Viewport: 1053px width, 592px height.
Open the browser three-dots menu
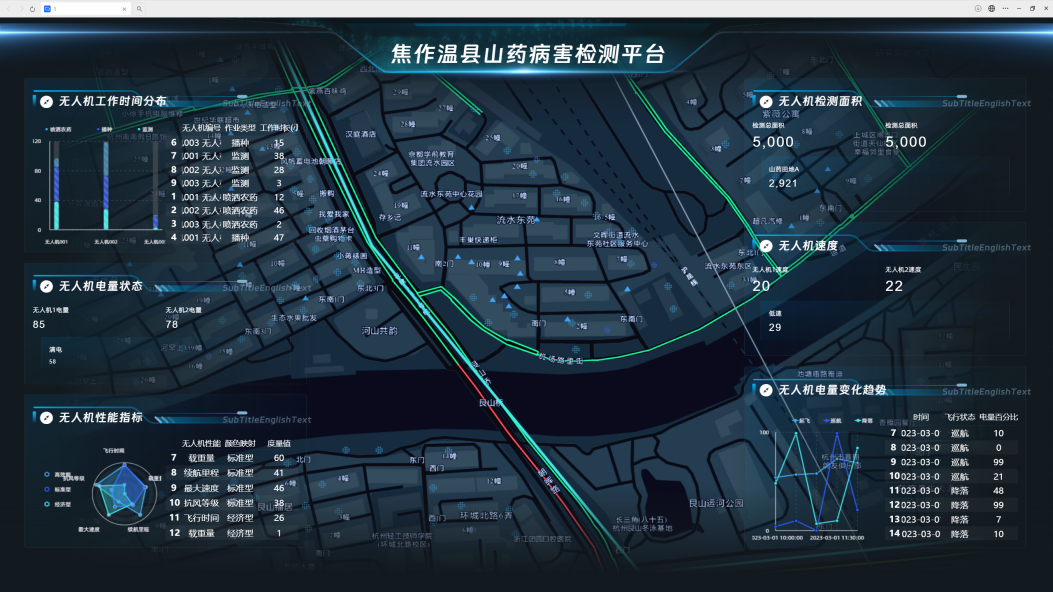pyautogui.click(x=1005, y=9)
